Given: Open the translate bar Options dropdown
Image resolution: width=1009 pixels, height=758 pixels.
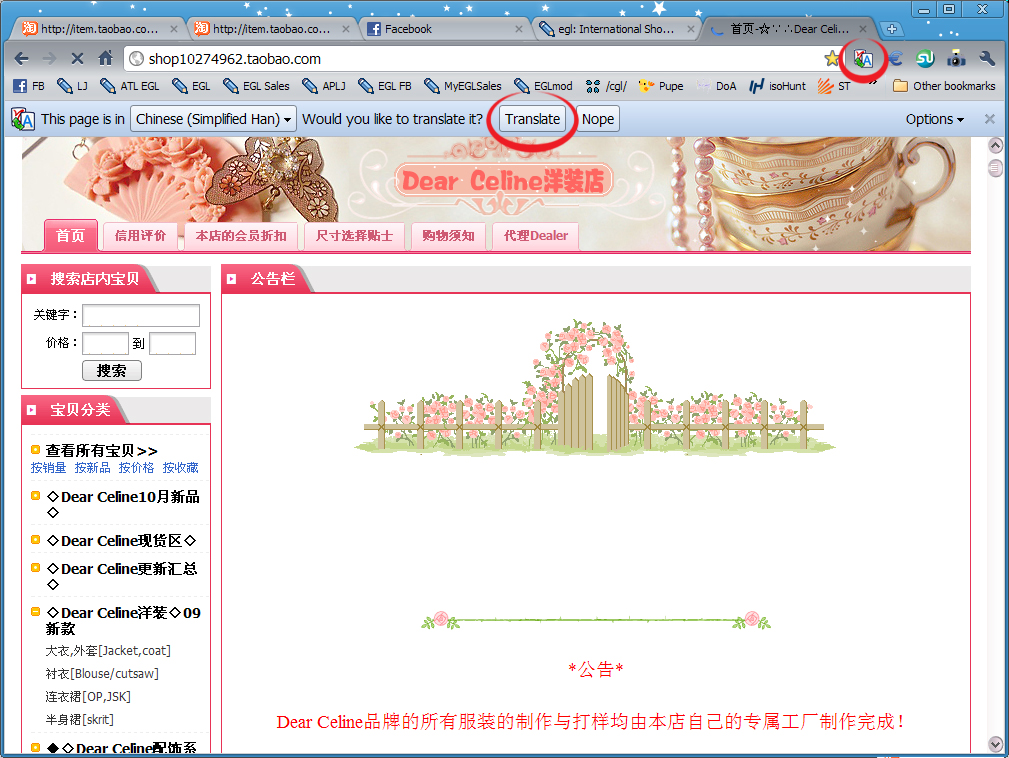Looking at the screenshot, I should click(x=935, y=119).
